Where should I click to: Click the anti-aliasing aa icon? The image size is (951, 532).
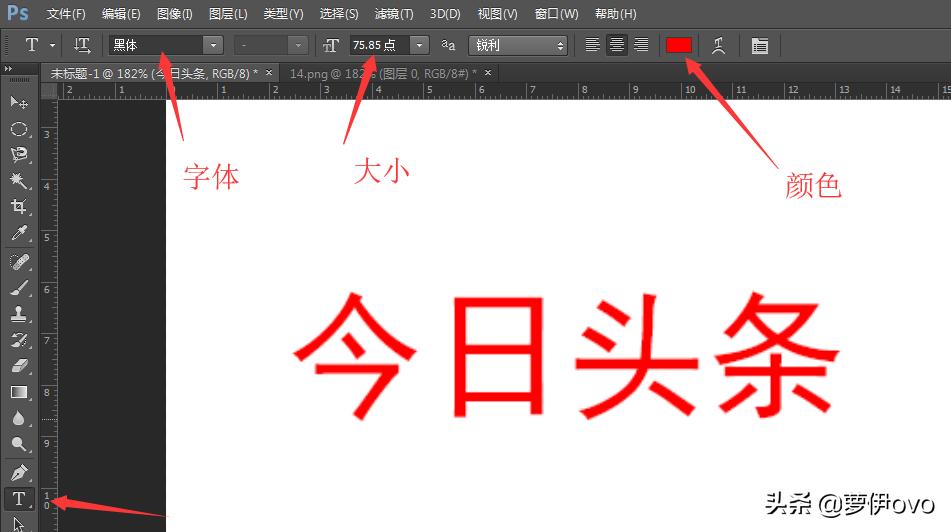(x=448, y=45)
